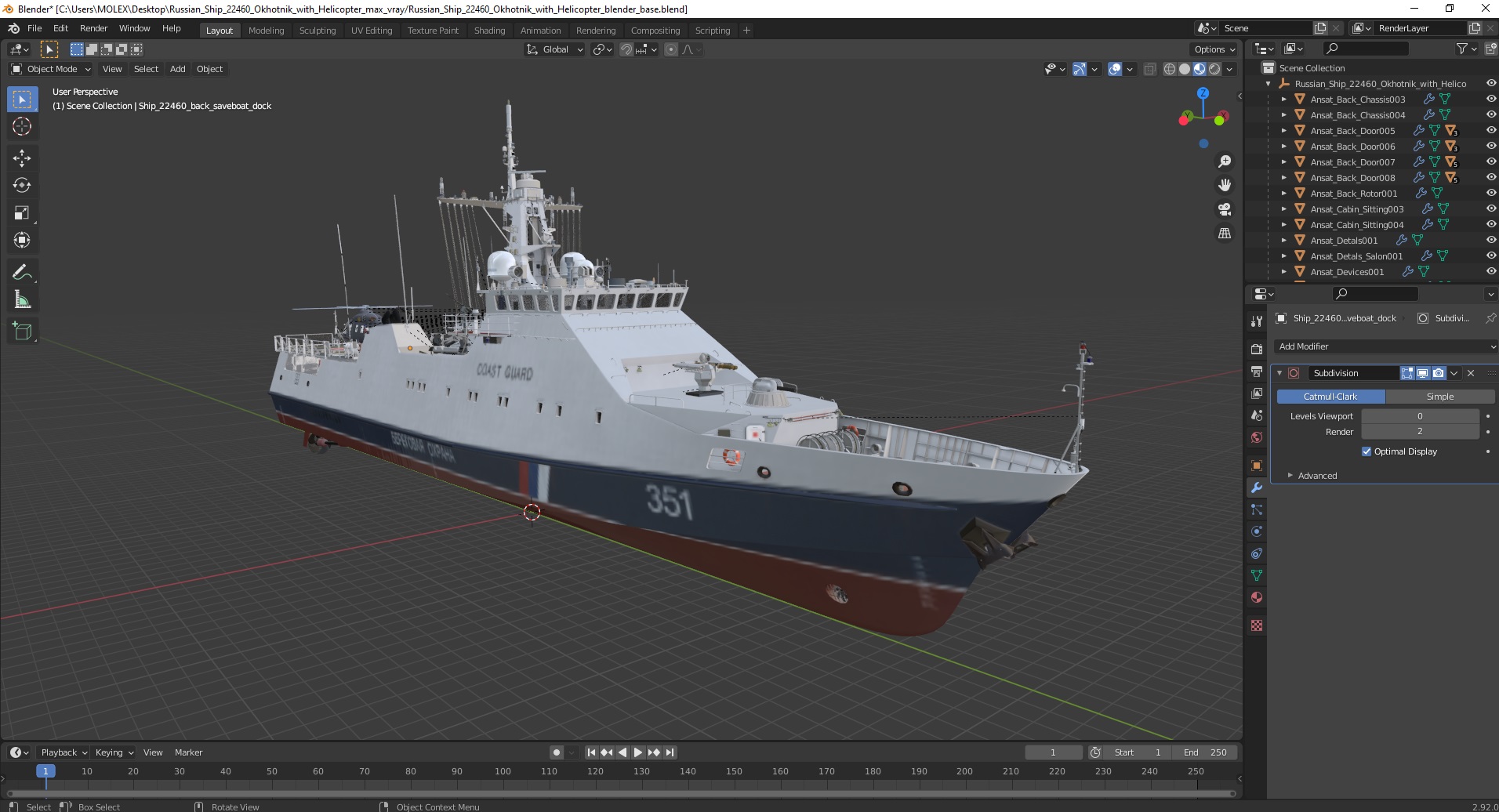Viewport: 1499px width, 812px height.
Task: Open the Render menu
Action: pos(93,28)
